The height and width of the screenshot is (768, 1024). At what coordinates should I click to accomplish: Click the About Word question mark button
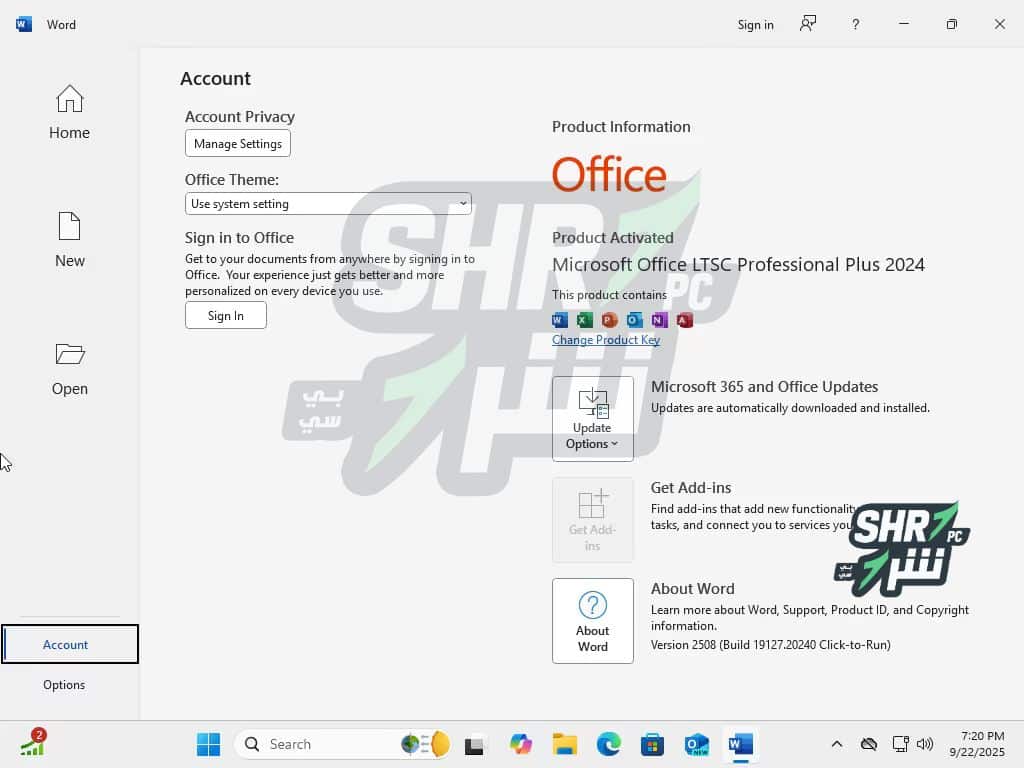click(x=592, y=620)
